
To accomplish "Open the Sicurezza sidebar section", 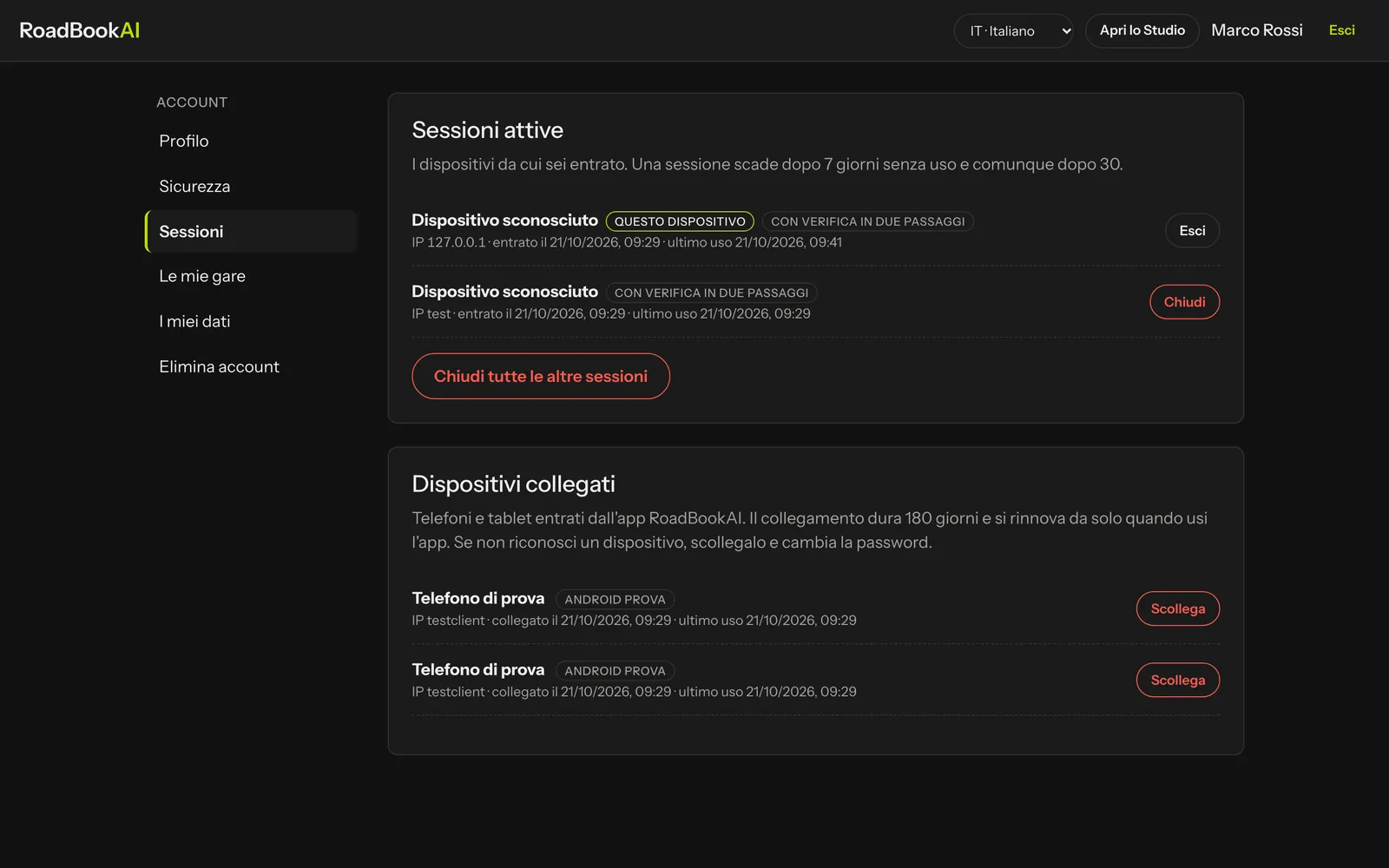I will (x=251, y=186).
